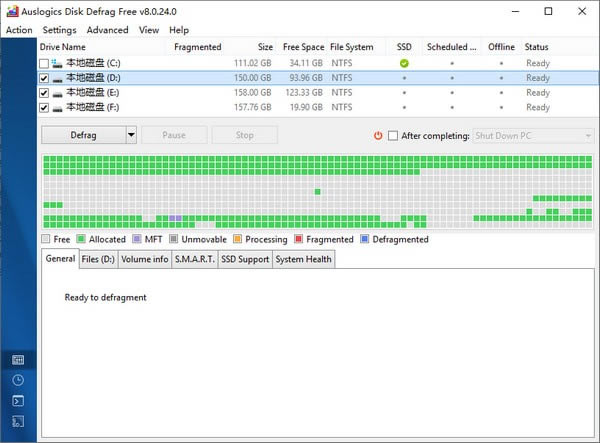Click the Pause button
Image resolution: width=600 pixels, height=443 pixels.
(174, 135)
